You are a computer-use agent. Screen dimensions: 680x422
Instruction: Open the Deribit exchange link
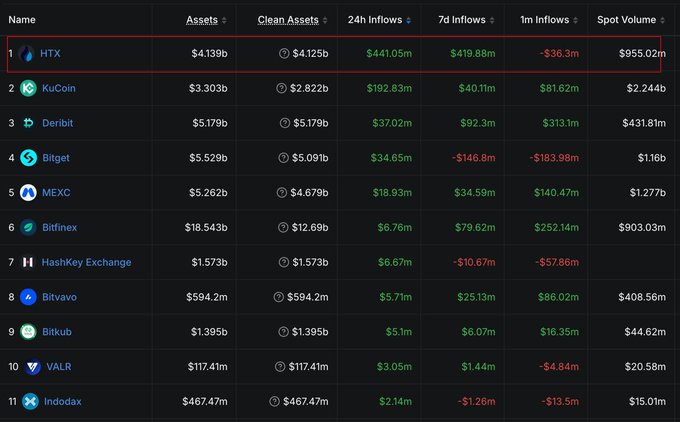pyautogui.click(x=57, y=123)
